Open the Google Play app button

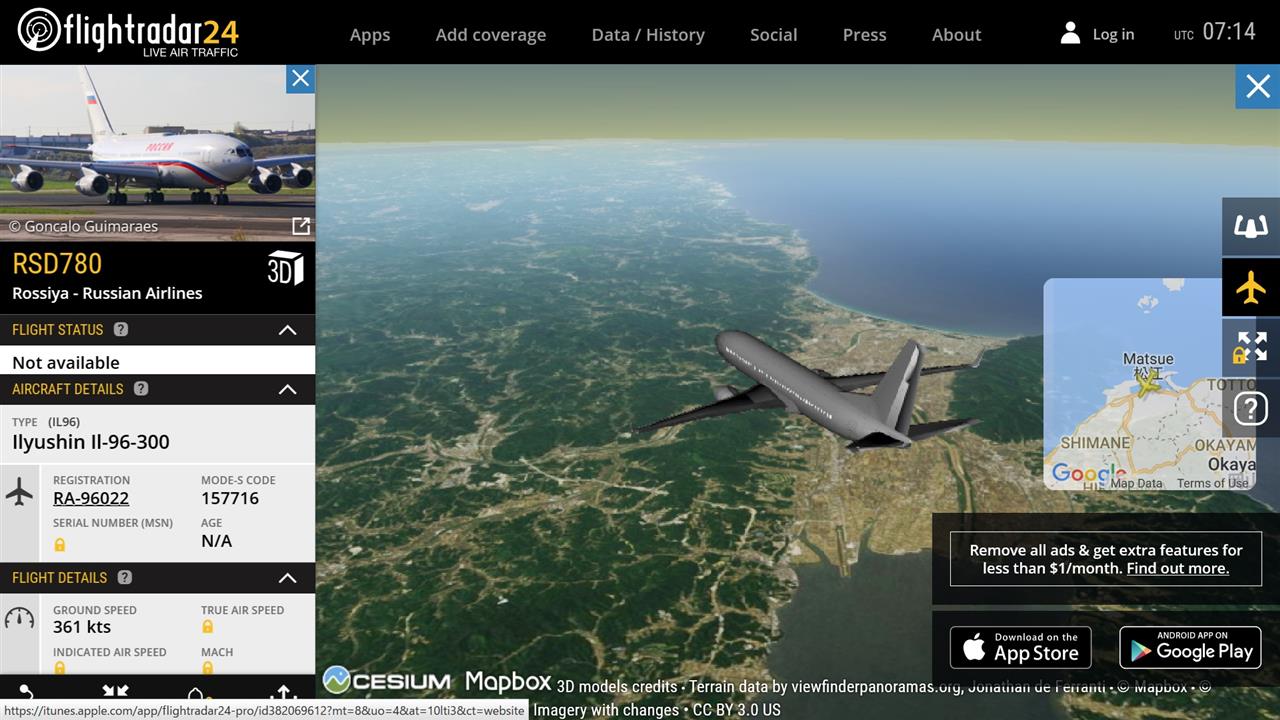coord(1190,647)
